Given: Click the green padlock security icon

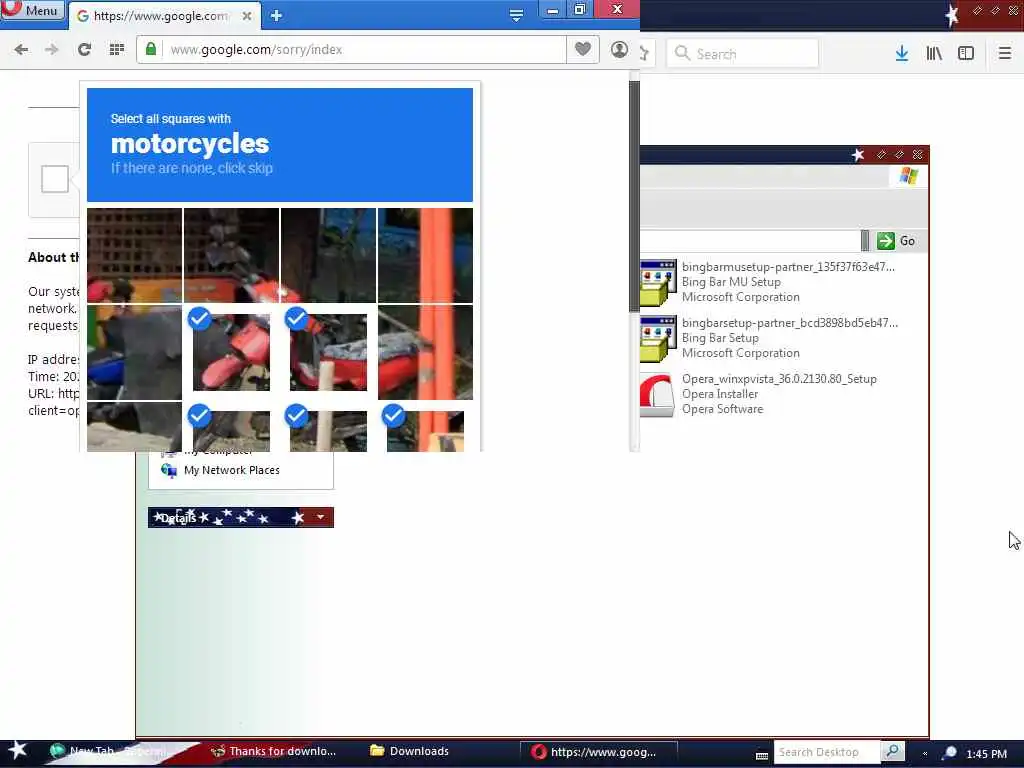Looking at the screenshot, I should tap(151, 49).
